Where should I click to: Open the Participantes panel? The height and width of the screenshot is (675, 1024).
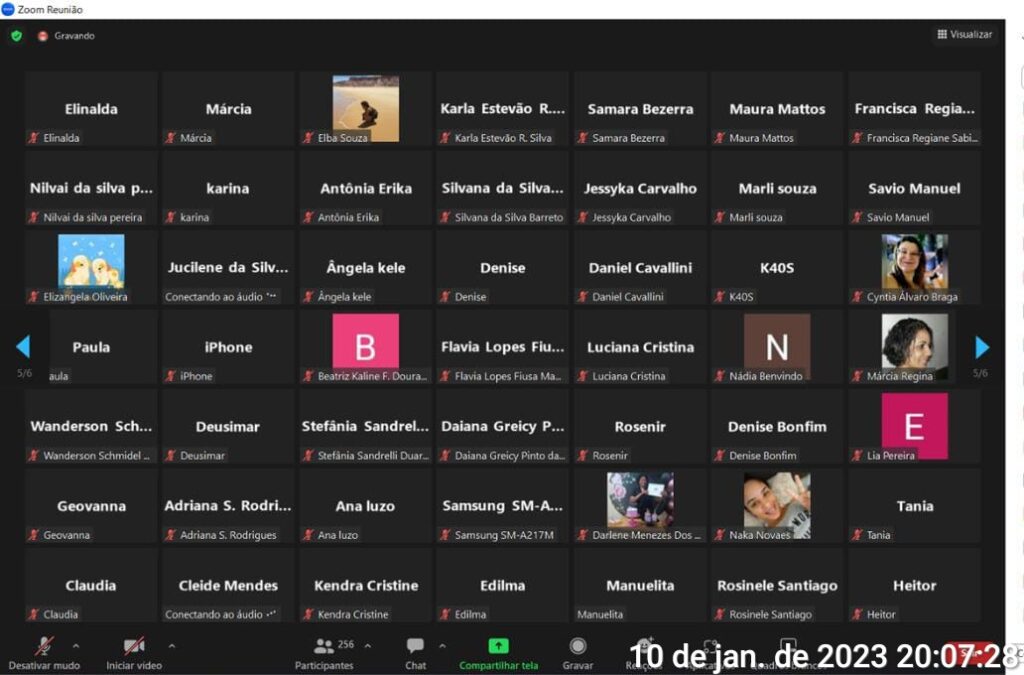(x=324, y=646)
